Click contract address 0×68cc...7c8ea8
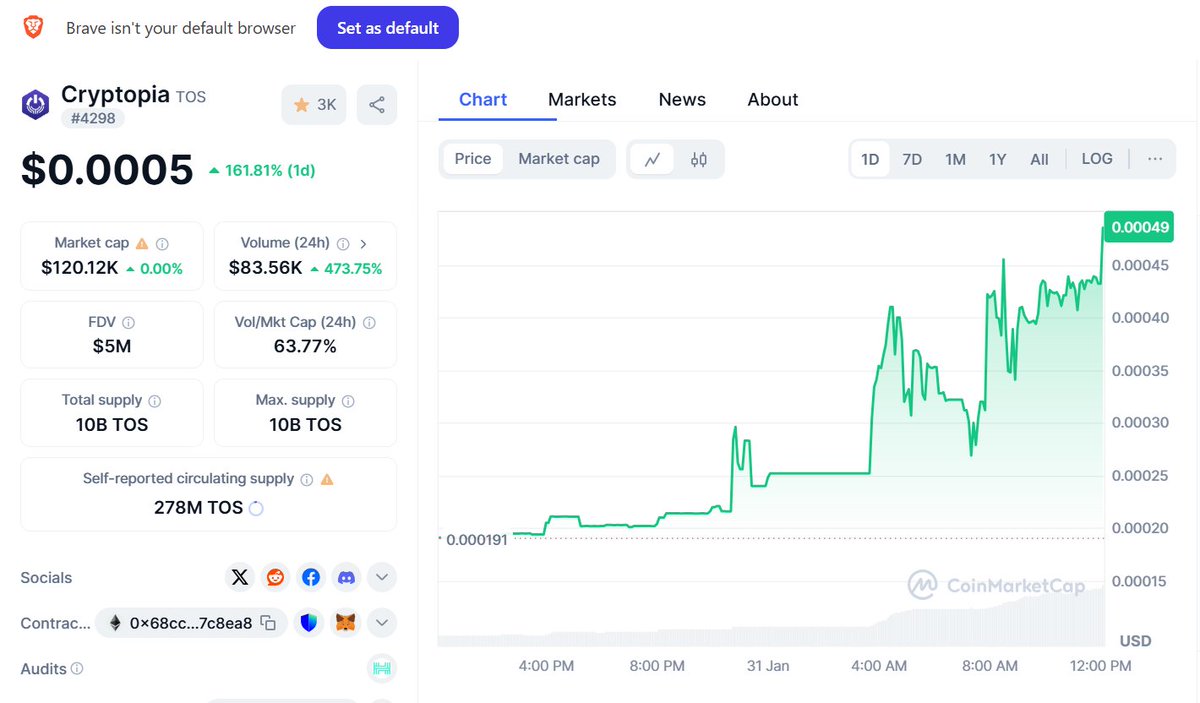 click(191, 623)
